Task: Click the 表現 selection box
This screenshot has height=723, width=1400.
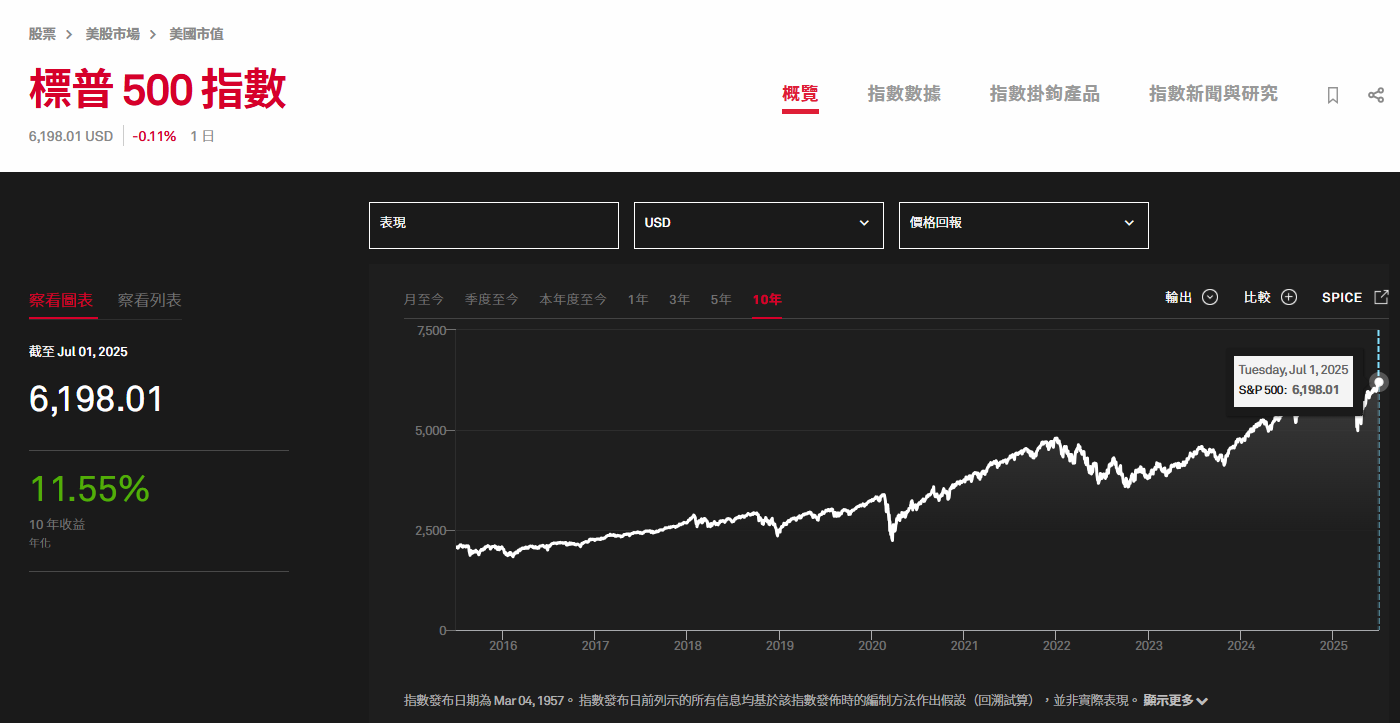Action: pos(494,225)
